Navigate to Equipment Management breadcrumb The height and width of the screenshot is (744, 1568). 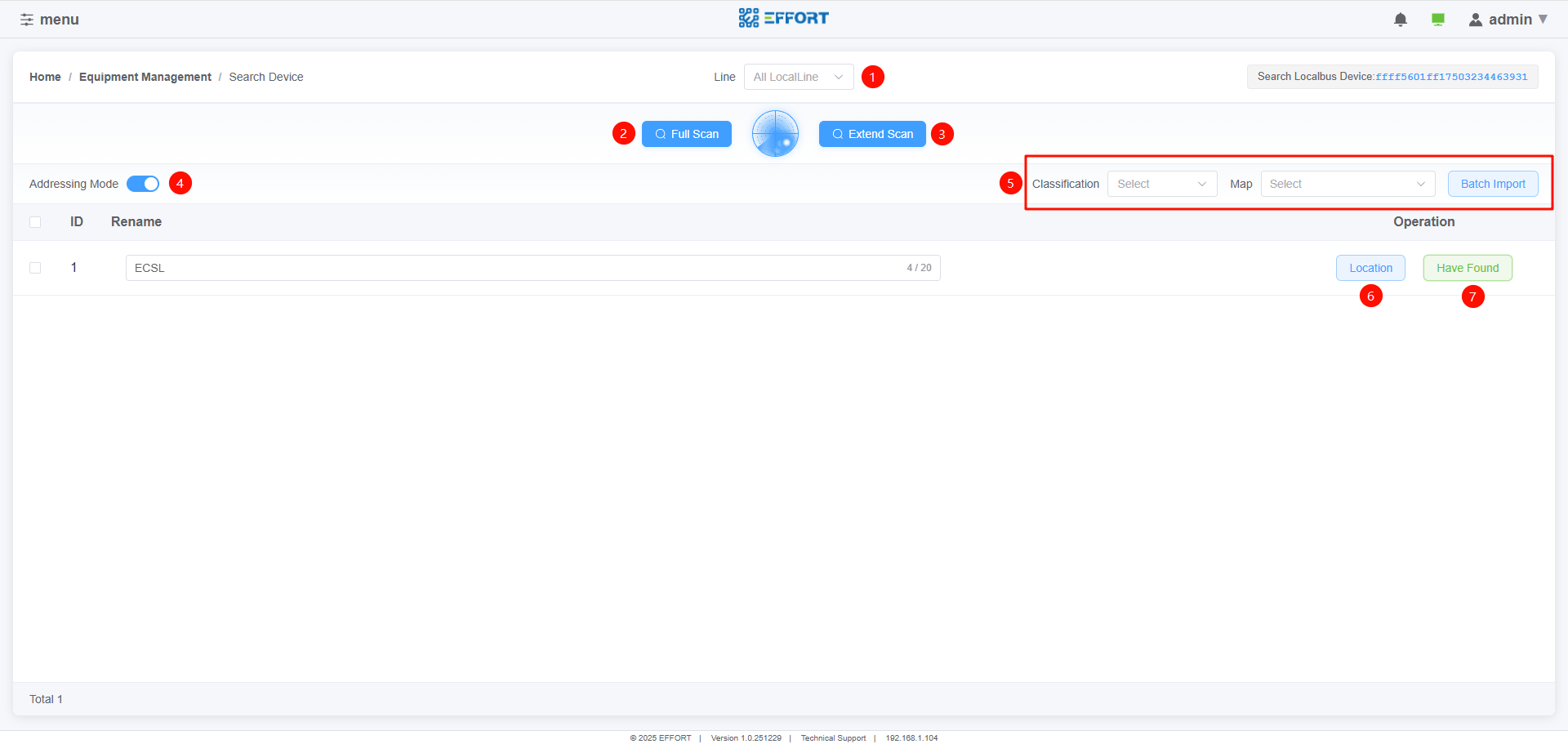[x=145, y=77]
